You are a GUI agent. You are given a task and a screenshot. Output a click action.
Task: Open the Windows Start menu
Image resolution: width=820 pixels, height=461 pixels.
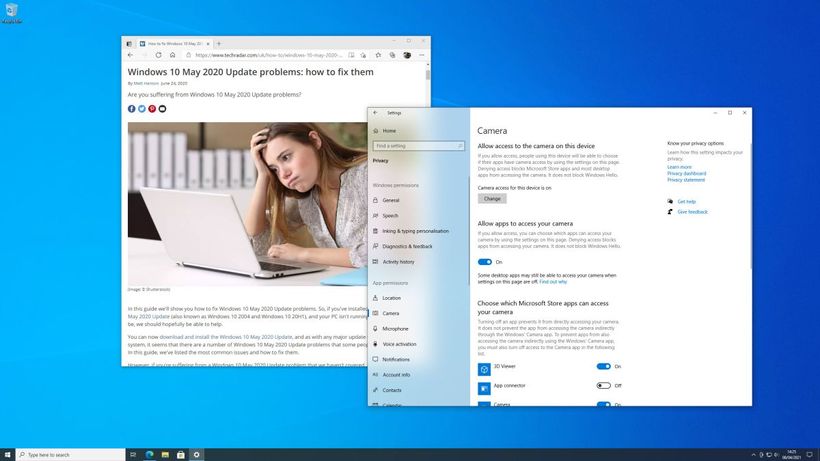pos(7,455)
